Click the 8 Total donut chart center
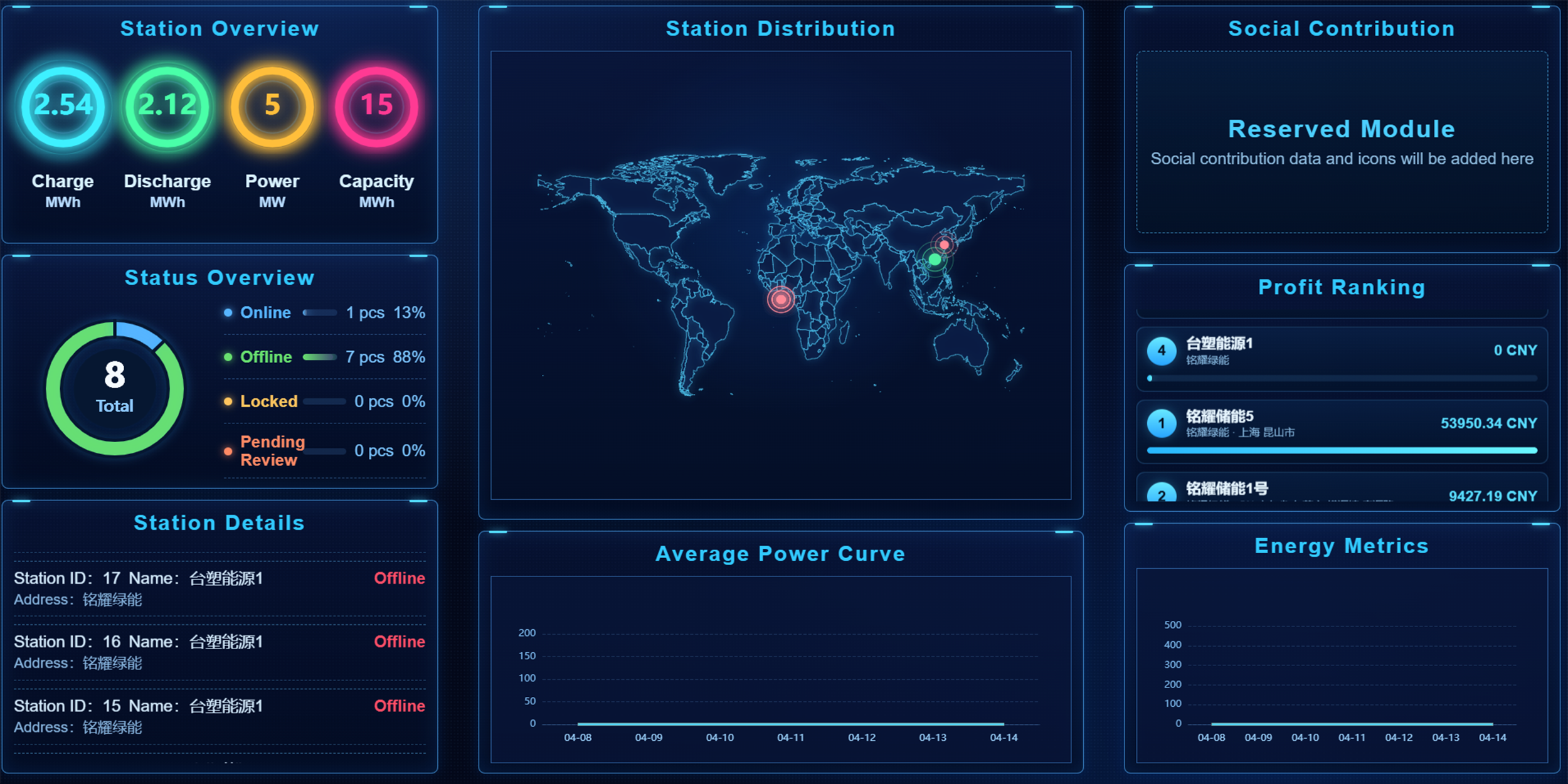This screenshot has width=1568, height=784. (115, 388)
